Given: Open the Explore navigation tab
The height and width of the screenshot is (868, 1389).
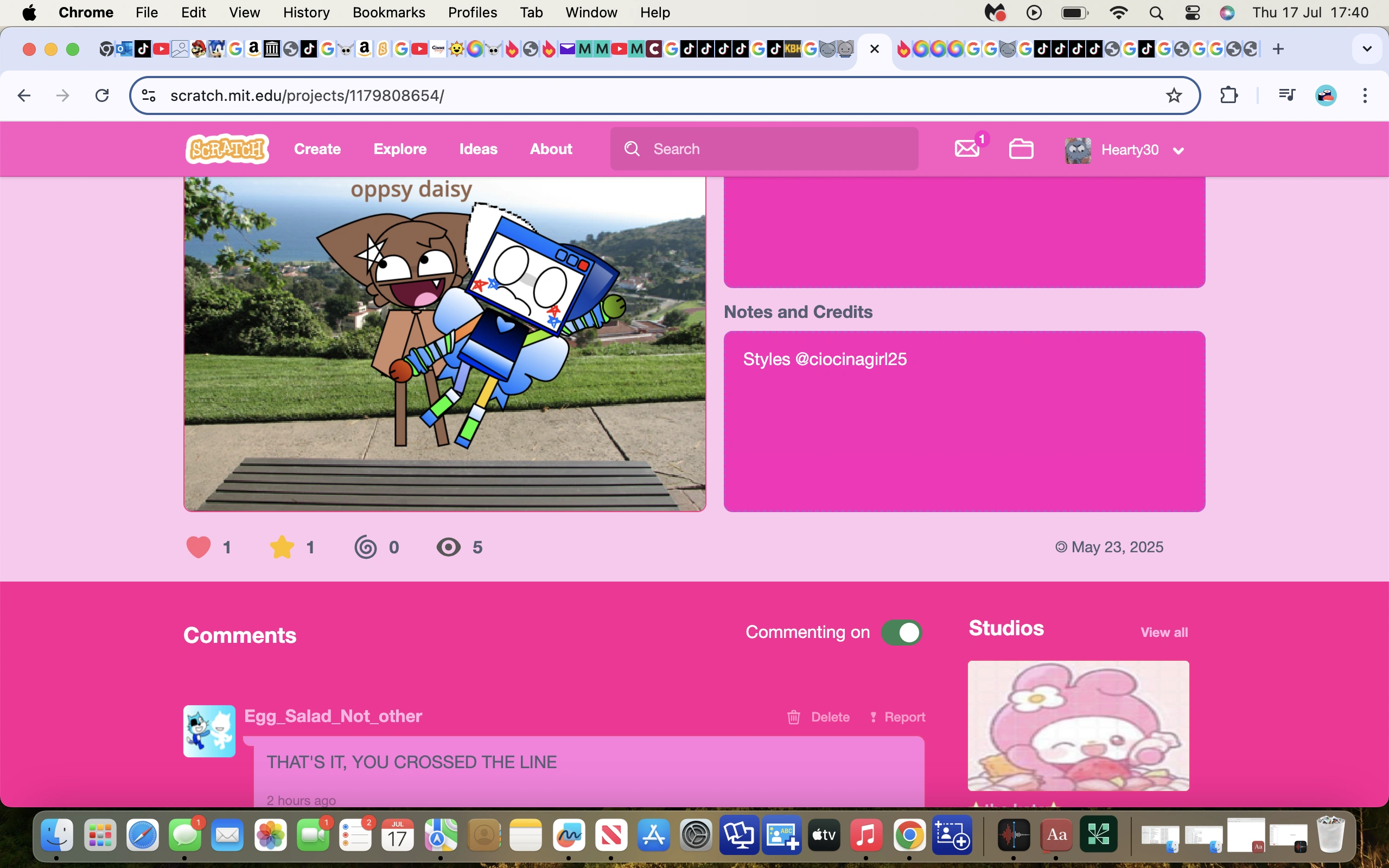Looking at the screenshot, I should pyautogui.click(x=400, y=149).
